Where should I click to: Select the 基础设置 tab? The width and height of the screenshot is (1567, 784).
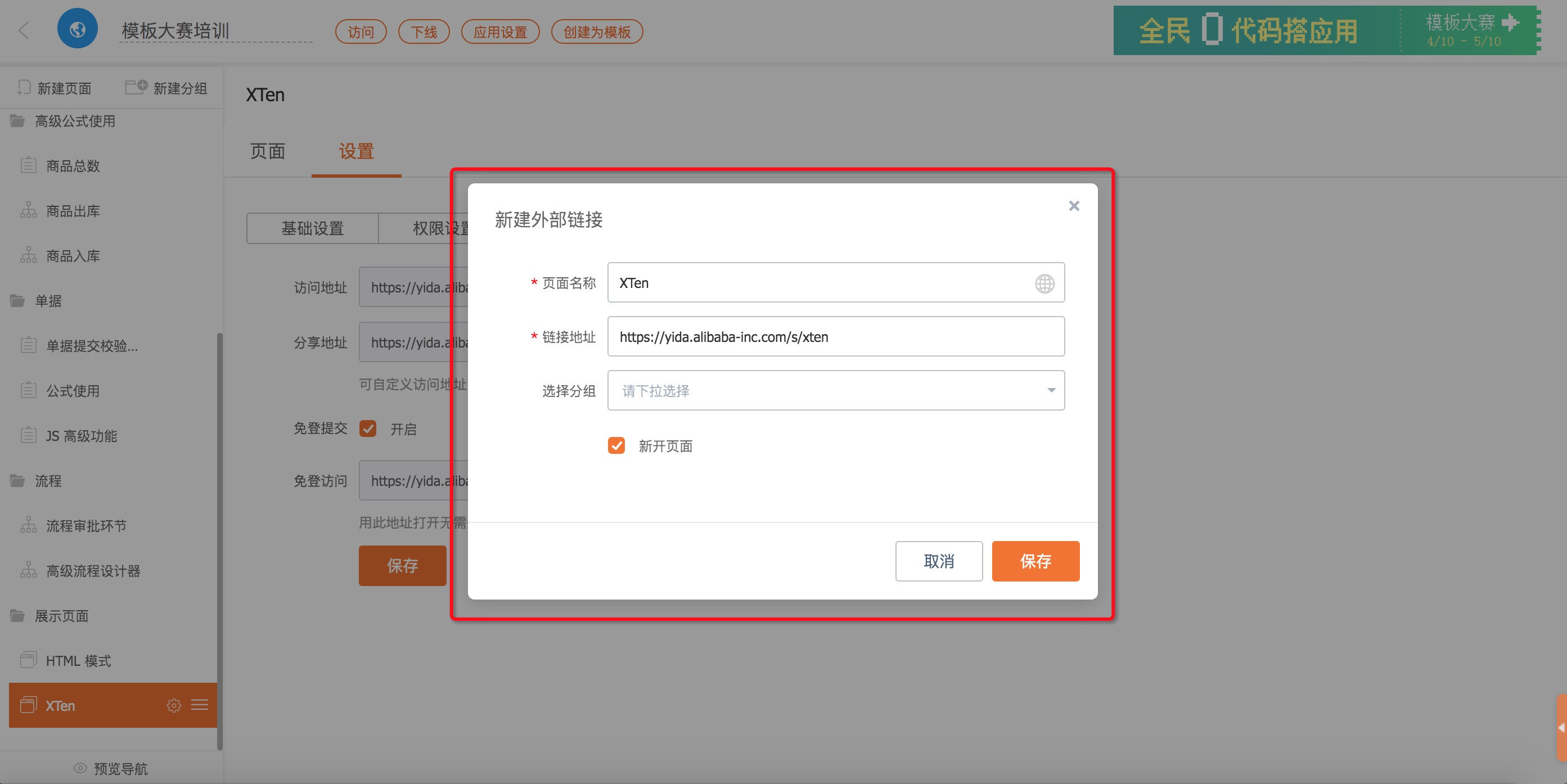coord(313,228)
